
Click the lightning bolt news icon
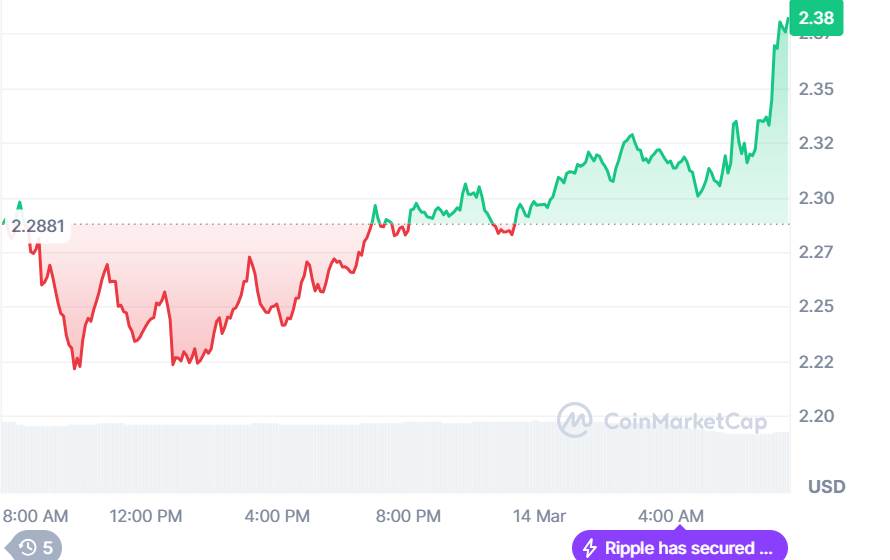click(590, 548)
